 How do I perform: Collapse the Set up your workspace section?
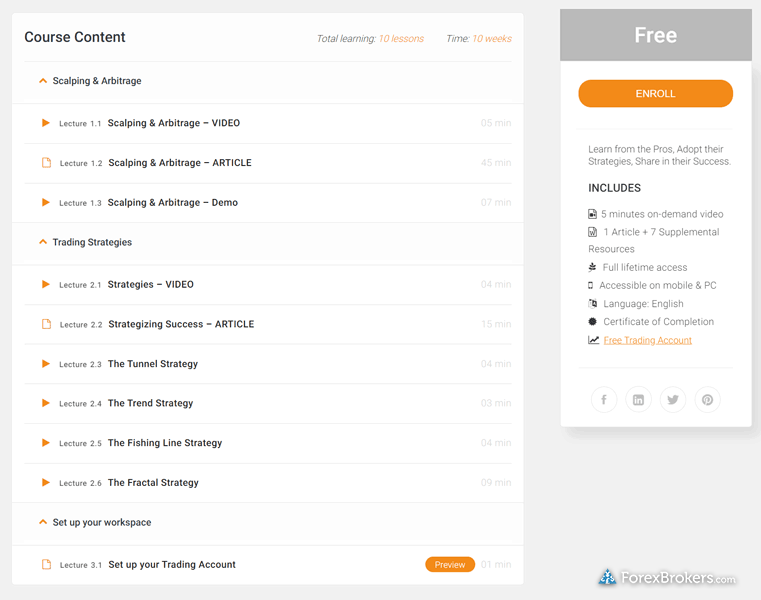(x=42, y=522)
